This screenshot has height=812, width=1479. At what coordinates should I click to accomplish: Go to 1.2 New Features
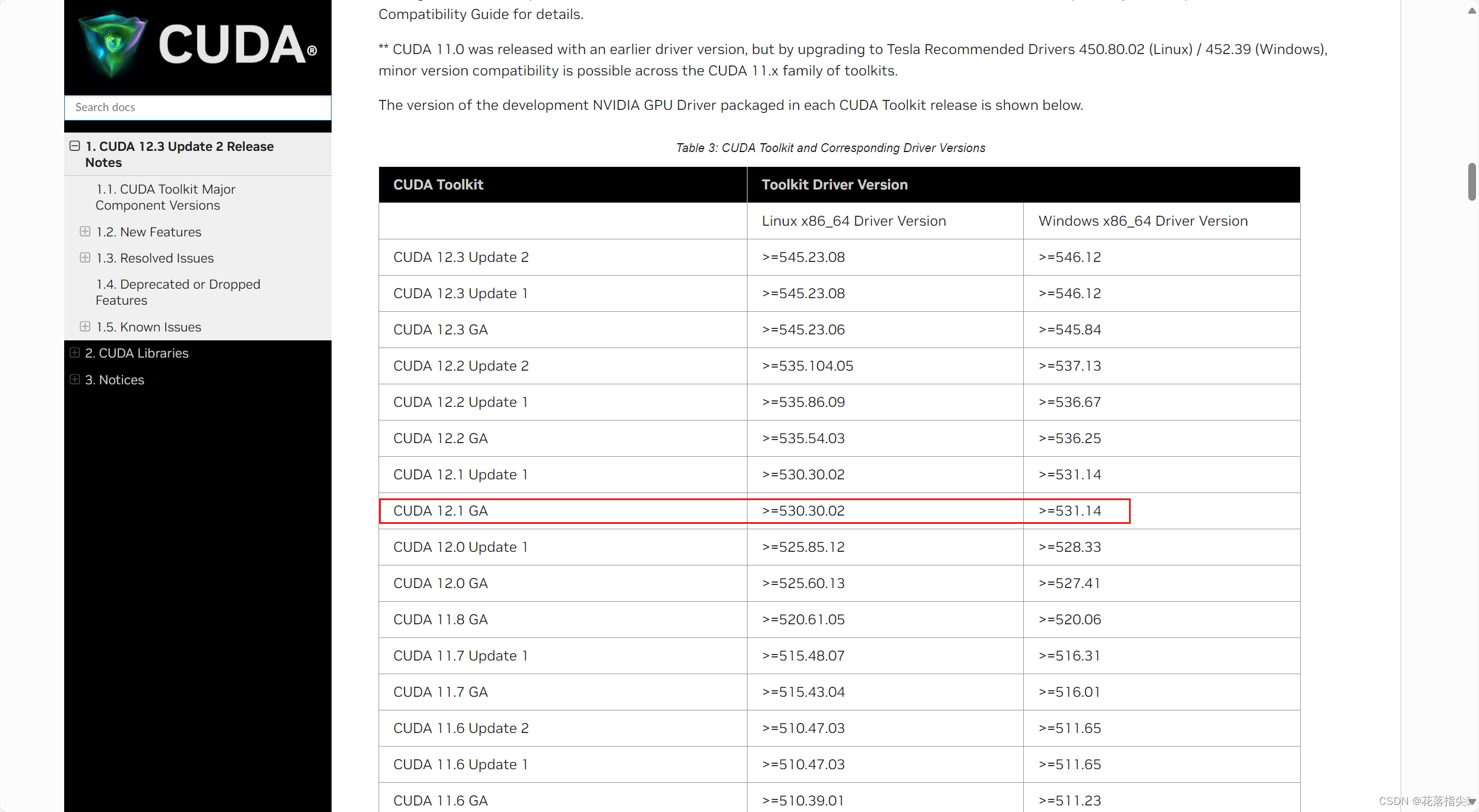click(149, 232)
